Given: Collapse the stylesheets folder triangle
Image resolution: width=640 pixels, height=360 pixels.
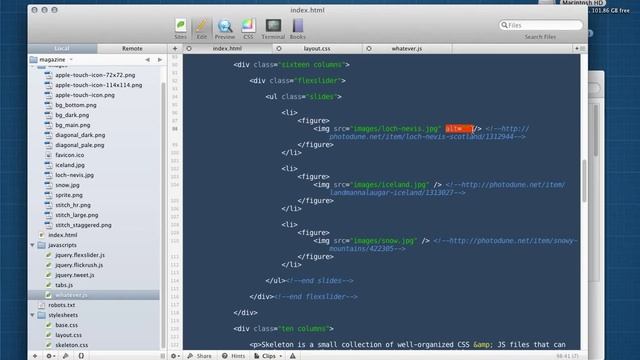Looking at the screenshot, I should [32, 315].
